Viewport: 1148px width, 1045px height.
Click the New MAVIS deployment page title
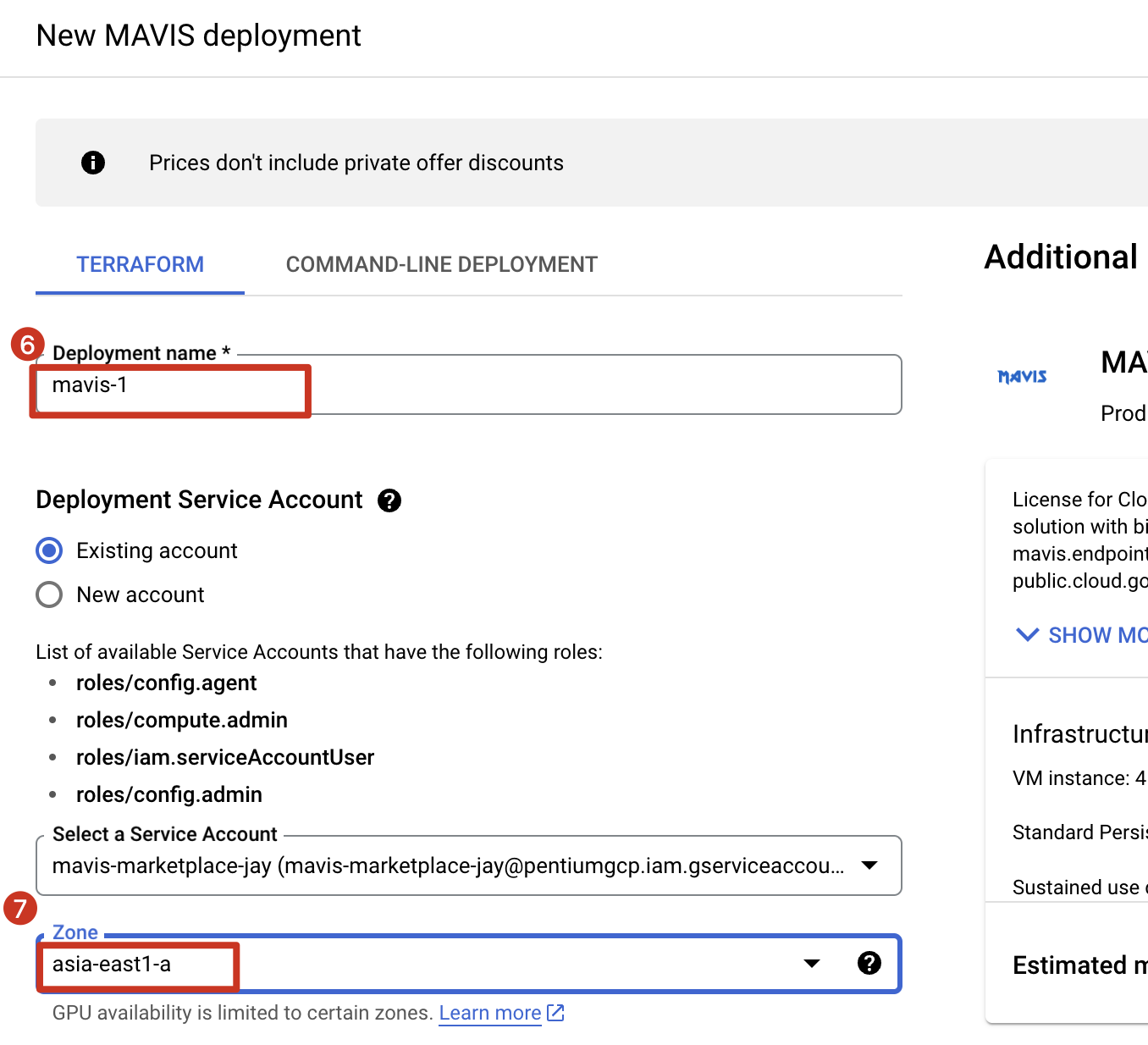coord(198,36)
